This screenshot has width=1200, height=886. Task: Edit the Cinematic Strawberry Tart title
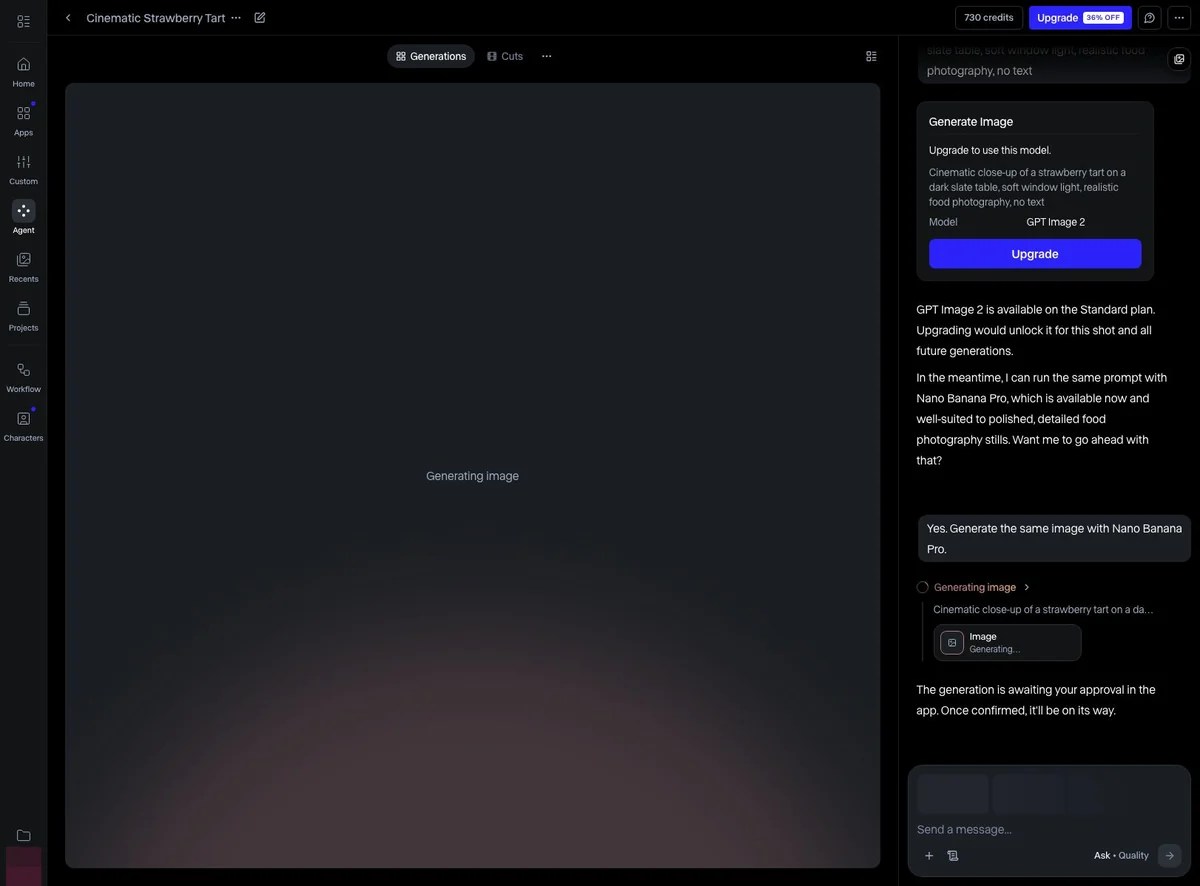260,18
